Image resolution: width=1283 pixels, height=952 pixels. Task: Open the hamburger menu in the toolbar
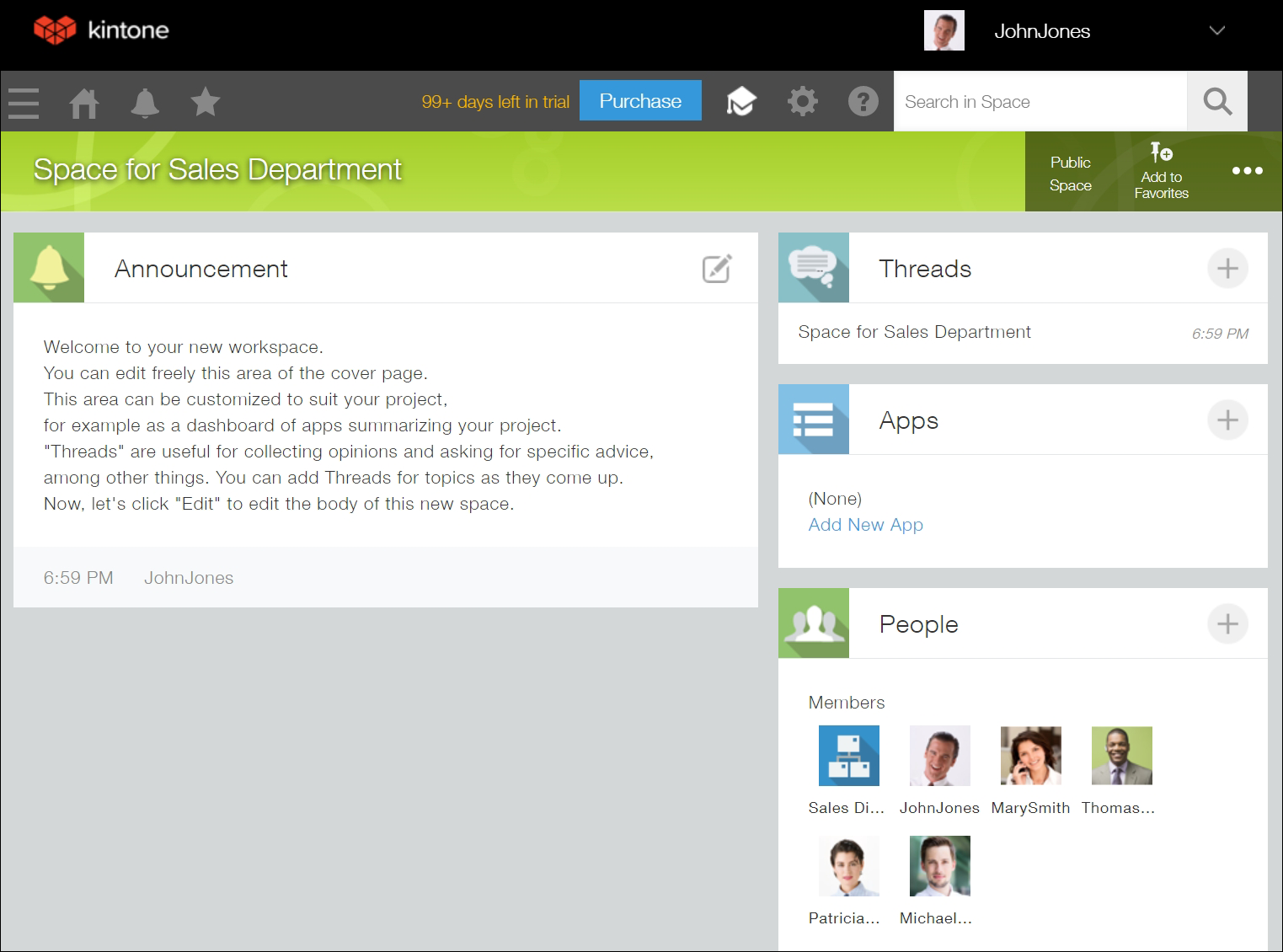(x=23, y=102)
